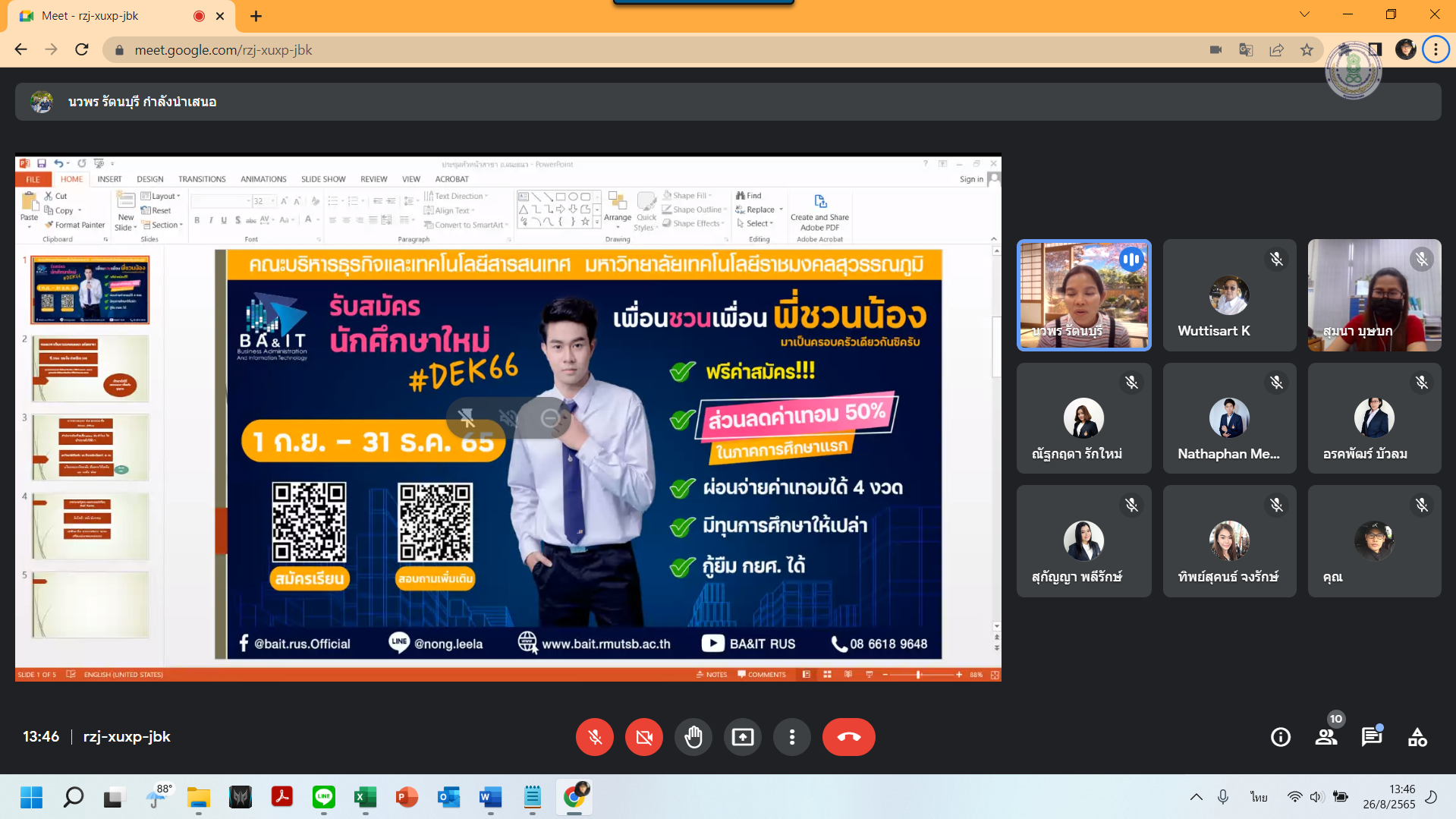Screen dimensions: 1456x819
Task: Open the Quick Styles gallery
Action: pyautogui.click(x=646, y=212)
